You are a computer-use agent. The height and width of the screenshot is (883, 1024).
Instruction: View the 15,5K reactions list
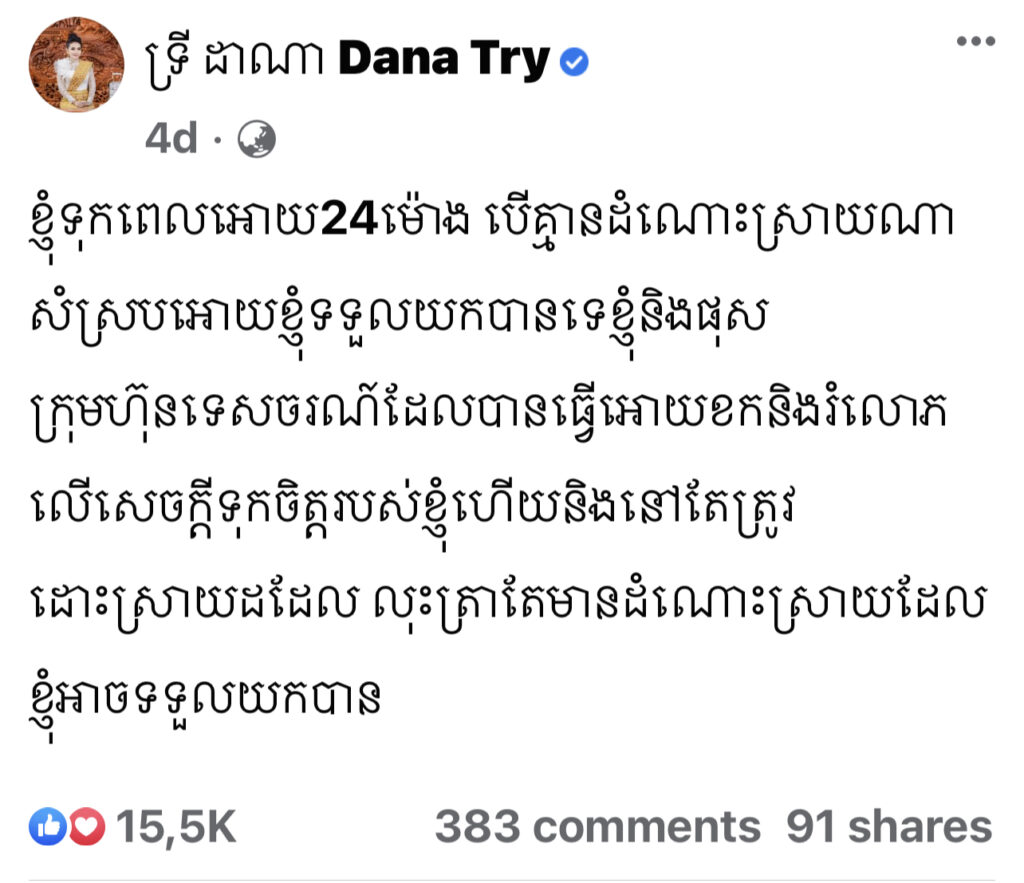(x=176, y=827)
